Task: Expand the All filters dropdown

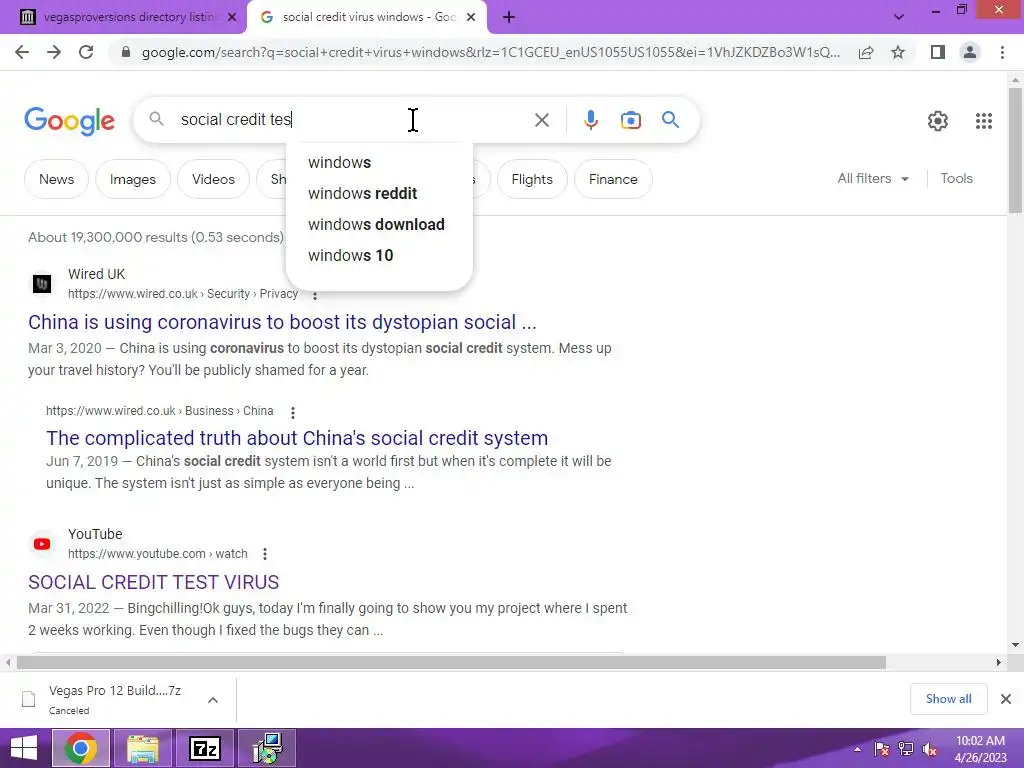Action: pyautogui.click(x=873, y=178)
